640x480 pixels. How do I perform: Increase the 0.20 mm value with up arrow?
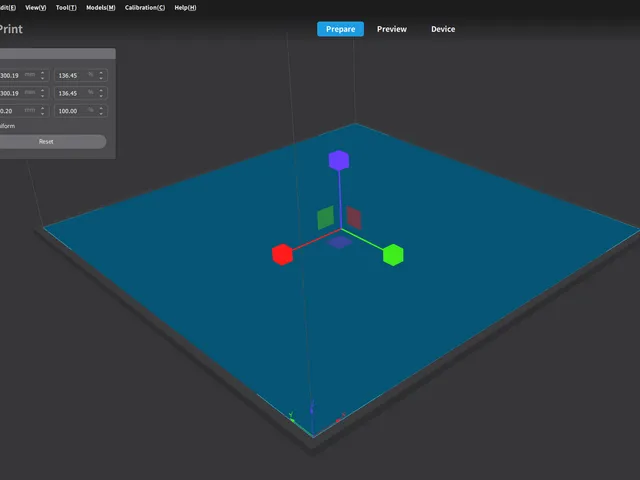click(42, 108)
